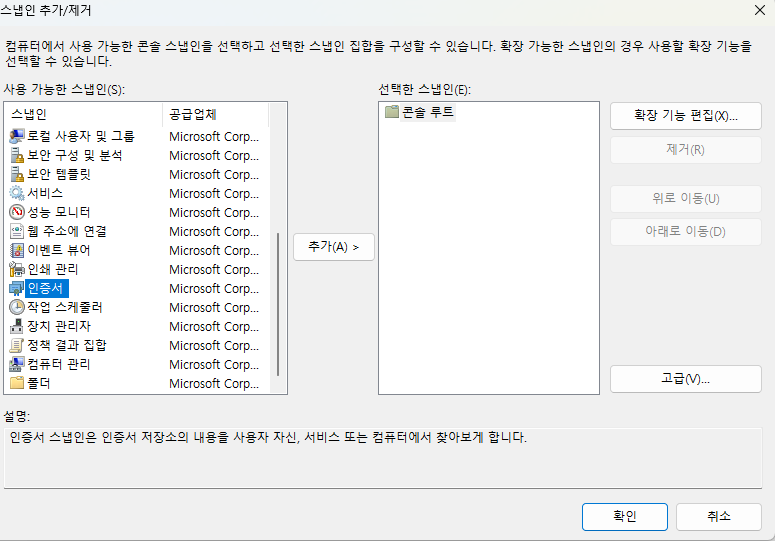Select the 서비스 snap-in row
The width and height of the screenshot is (775, 541).
45,193
